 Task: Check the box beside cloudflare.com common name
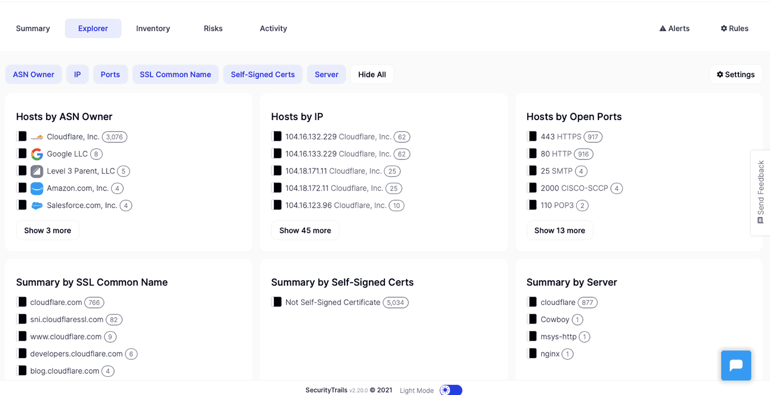22,302
